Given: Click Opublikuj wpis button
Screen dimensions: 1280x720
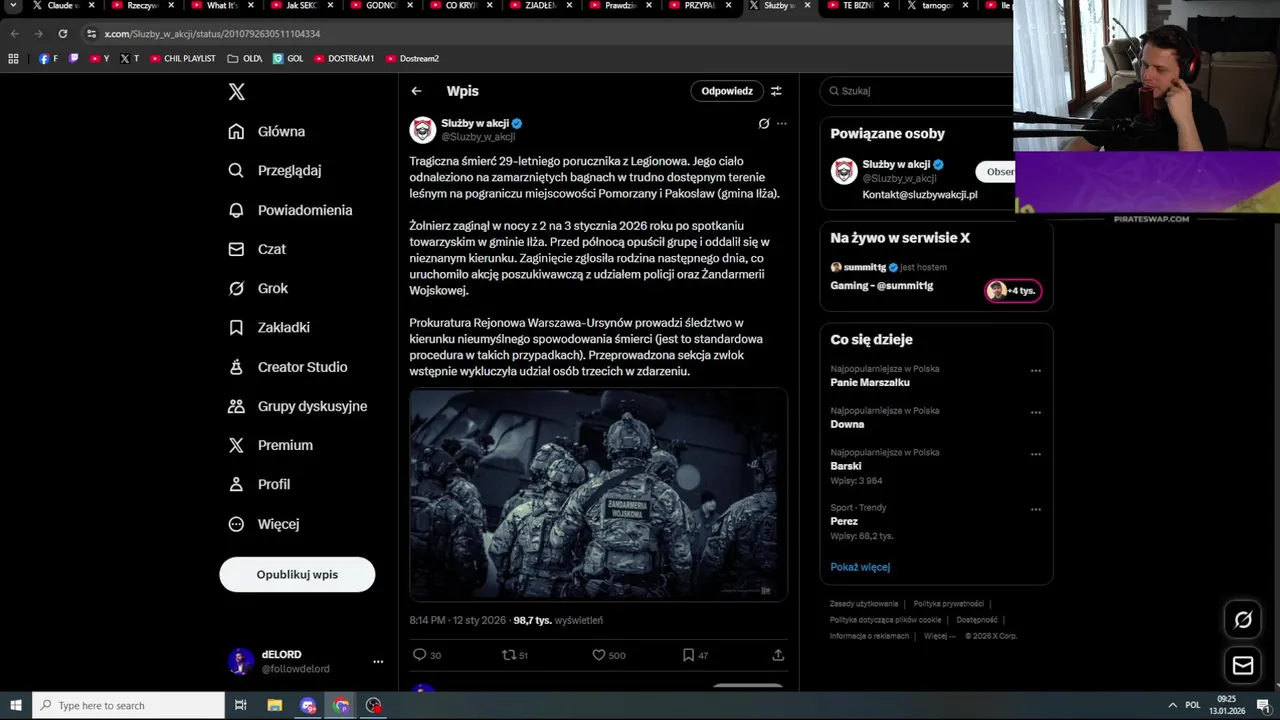Looking at the screenshot, I should 297,575.
